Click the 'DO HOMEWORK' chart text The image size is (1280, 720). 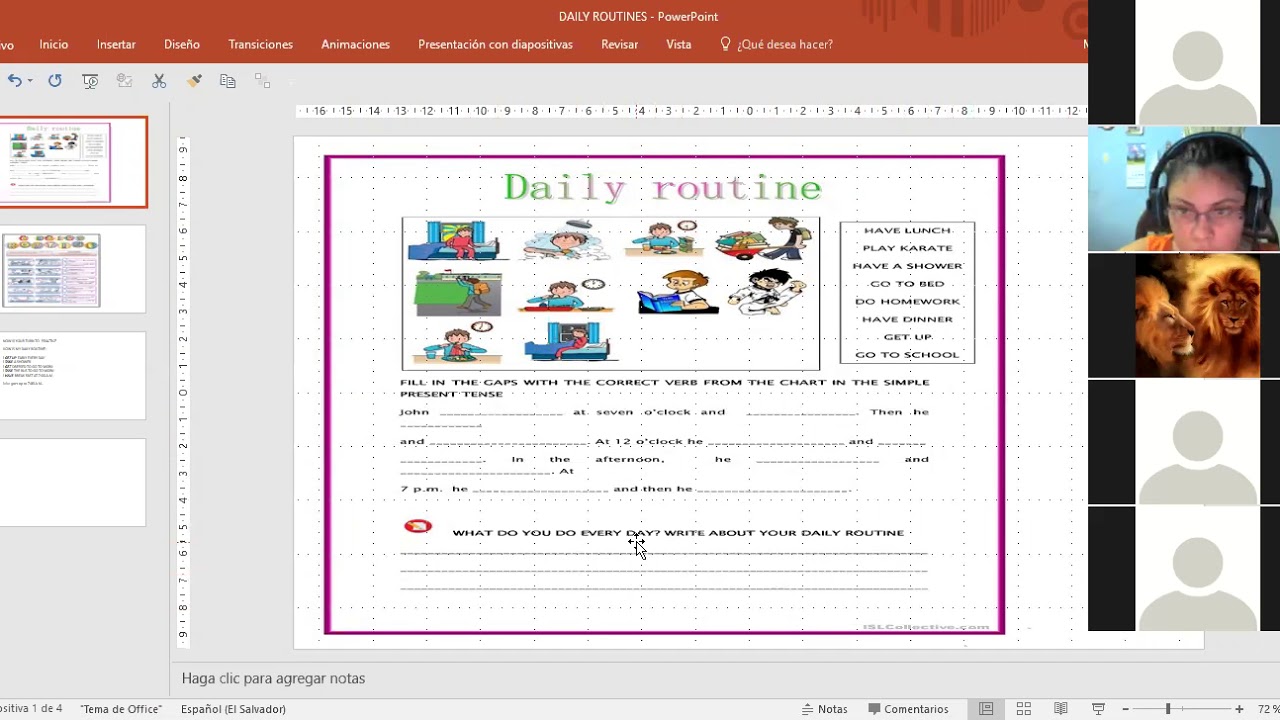click(907, 301)
